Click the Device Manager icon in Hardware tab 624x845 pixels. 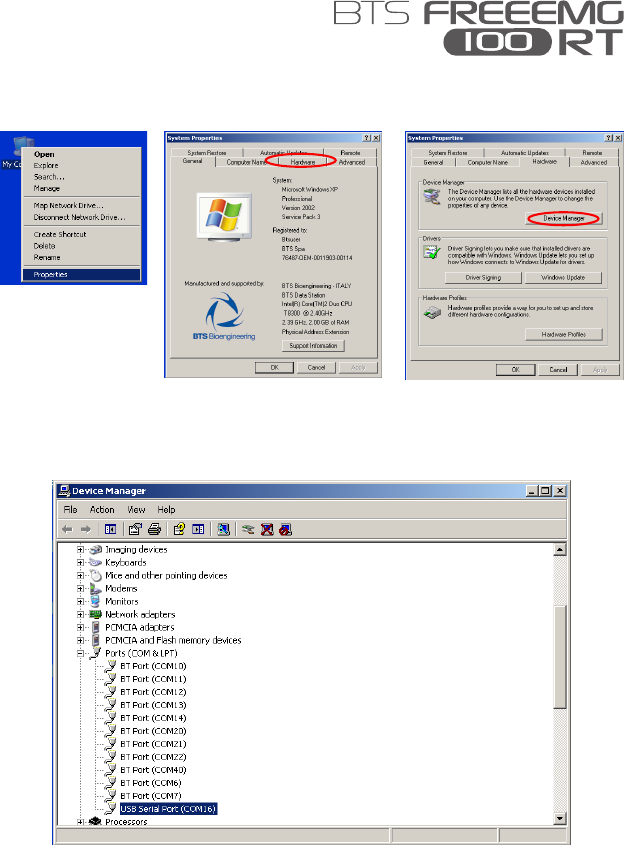click(x=432, y=197)
